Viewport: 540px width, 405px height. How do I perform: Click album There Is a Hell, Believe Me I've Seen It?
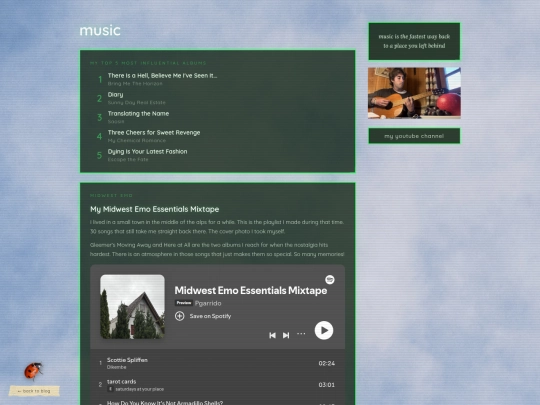(x=162, y=75)
